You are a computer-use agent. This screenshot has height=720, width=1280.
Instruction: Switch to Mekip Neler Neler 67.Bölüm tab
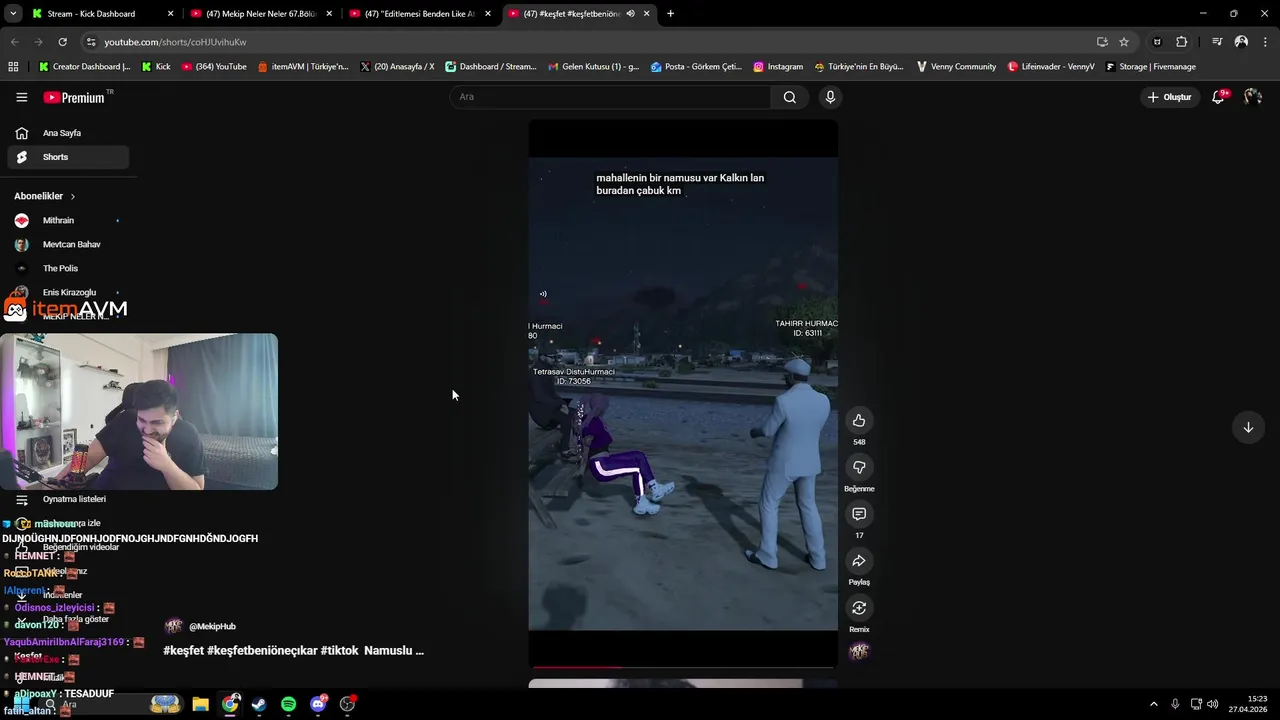[261, 14]
